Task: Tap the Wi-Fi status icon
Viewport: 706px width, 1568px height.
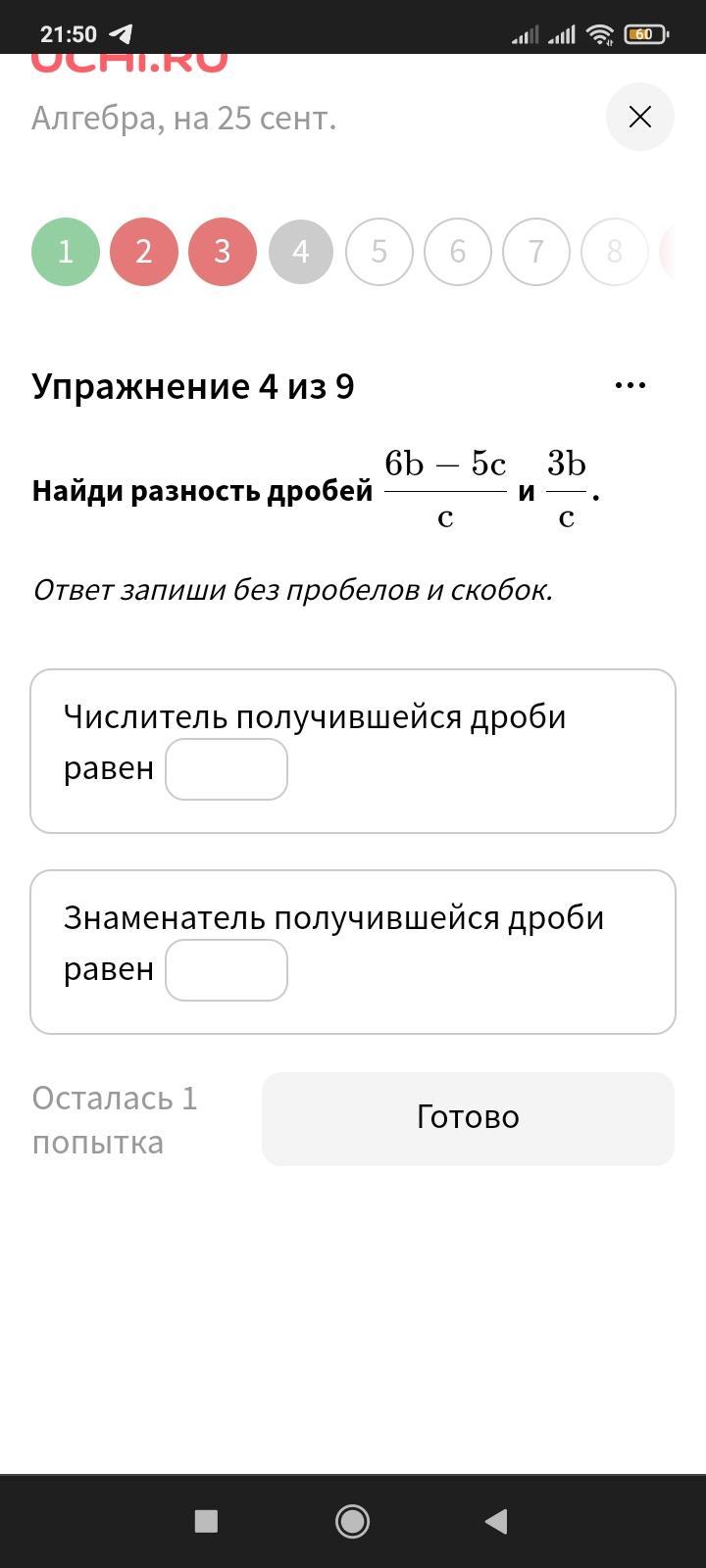Action: point(599,34)
